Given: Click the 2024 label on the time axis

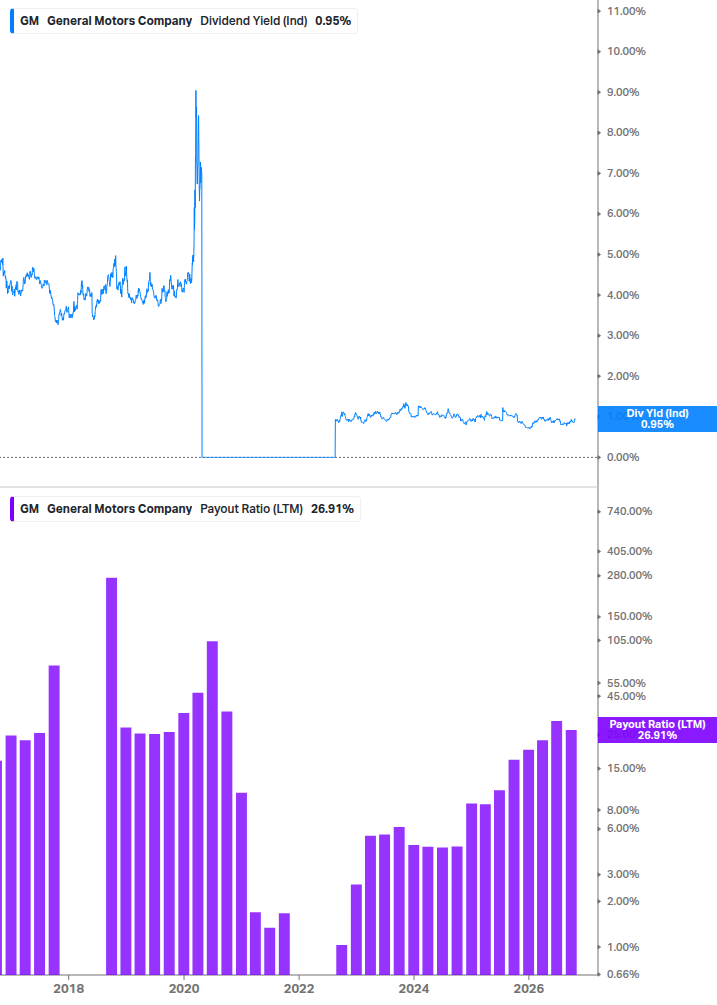Looking at the screenshot, I should click(x=414, y=988).
